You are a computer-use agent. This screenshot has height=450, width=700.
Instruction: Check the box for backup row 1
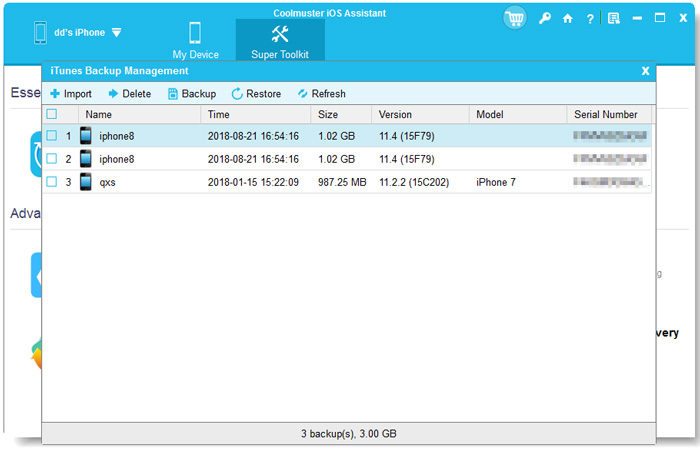click(52, 135)
